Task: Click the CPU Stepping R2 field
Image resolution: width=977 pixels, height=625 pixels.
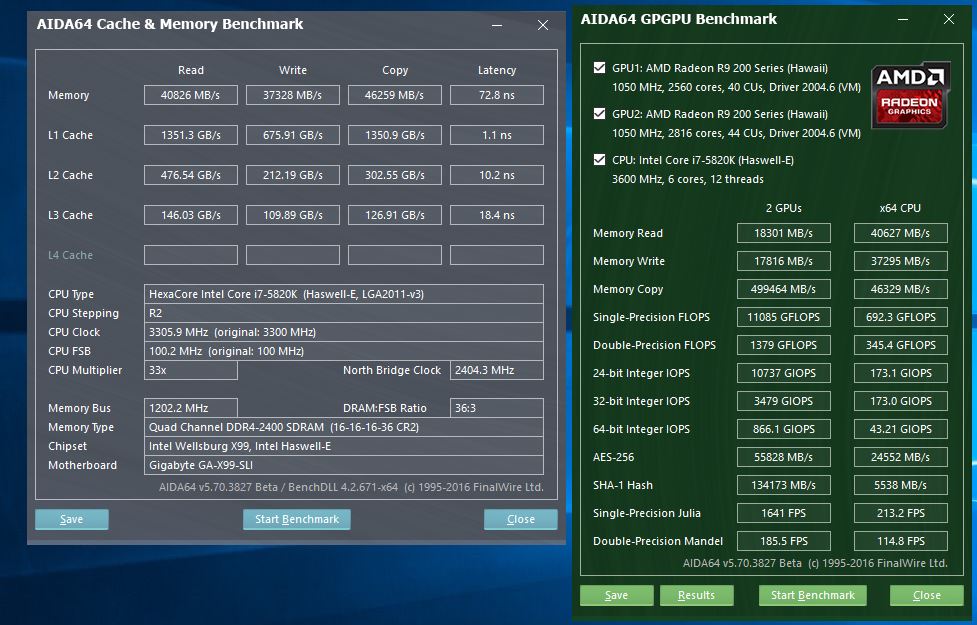Action: (x=343, y=313)
